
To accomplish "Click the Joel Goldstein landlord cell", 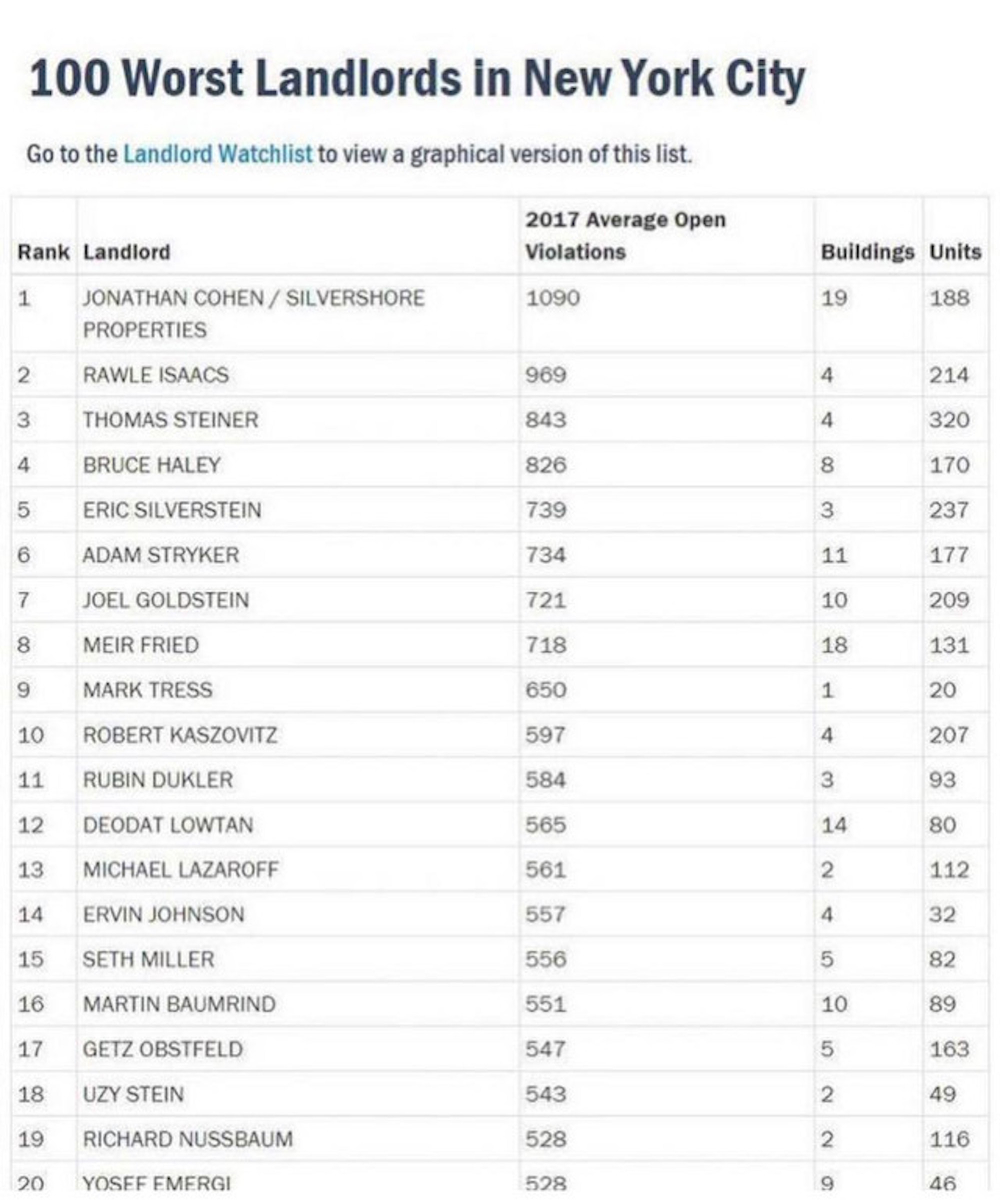I will pos(166,600).
